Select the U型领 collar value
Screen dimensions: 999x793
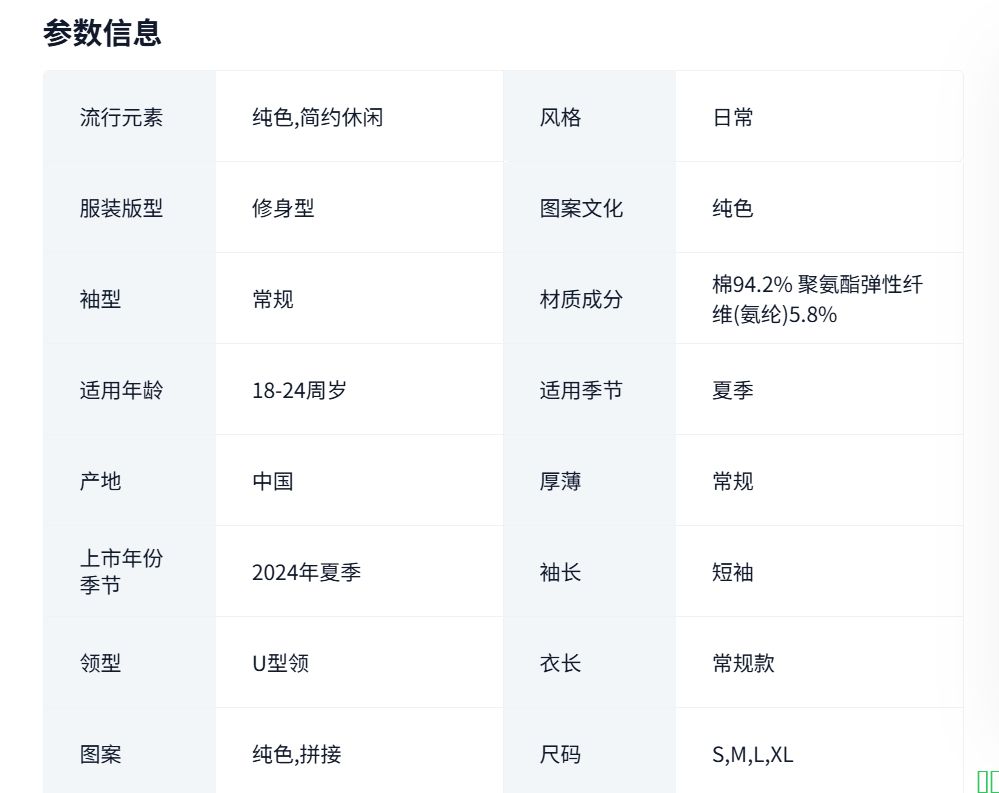coord(280,663)
